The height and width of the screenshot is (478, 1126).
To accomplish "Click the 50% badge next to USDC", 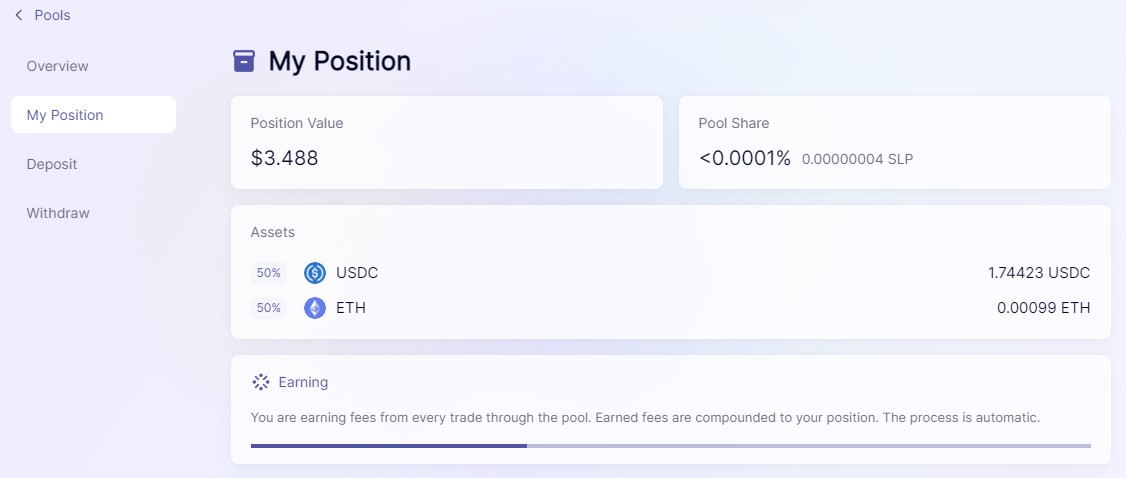I will click(x=269, y=273).
